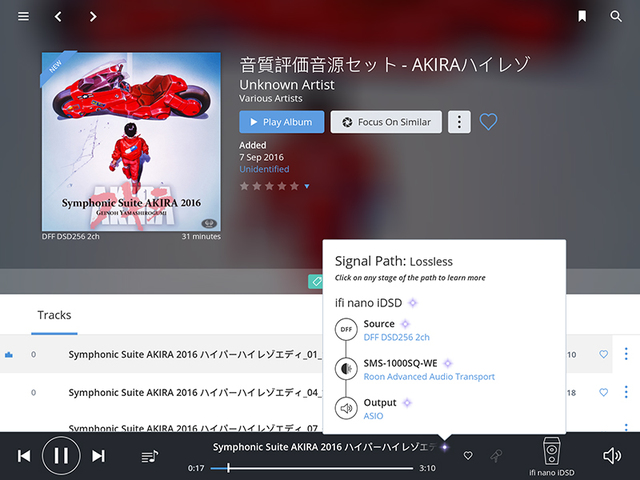Skip to next track
The width and height of the screenshot is (640, 480).
pyautogui.click(x=98, y=456)
